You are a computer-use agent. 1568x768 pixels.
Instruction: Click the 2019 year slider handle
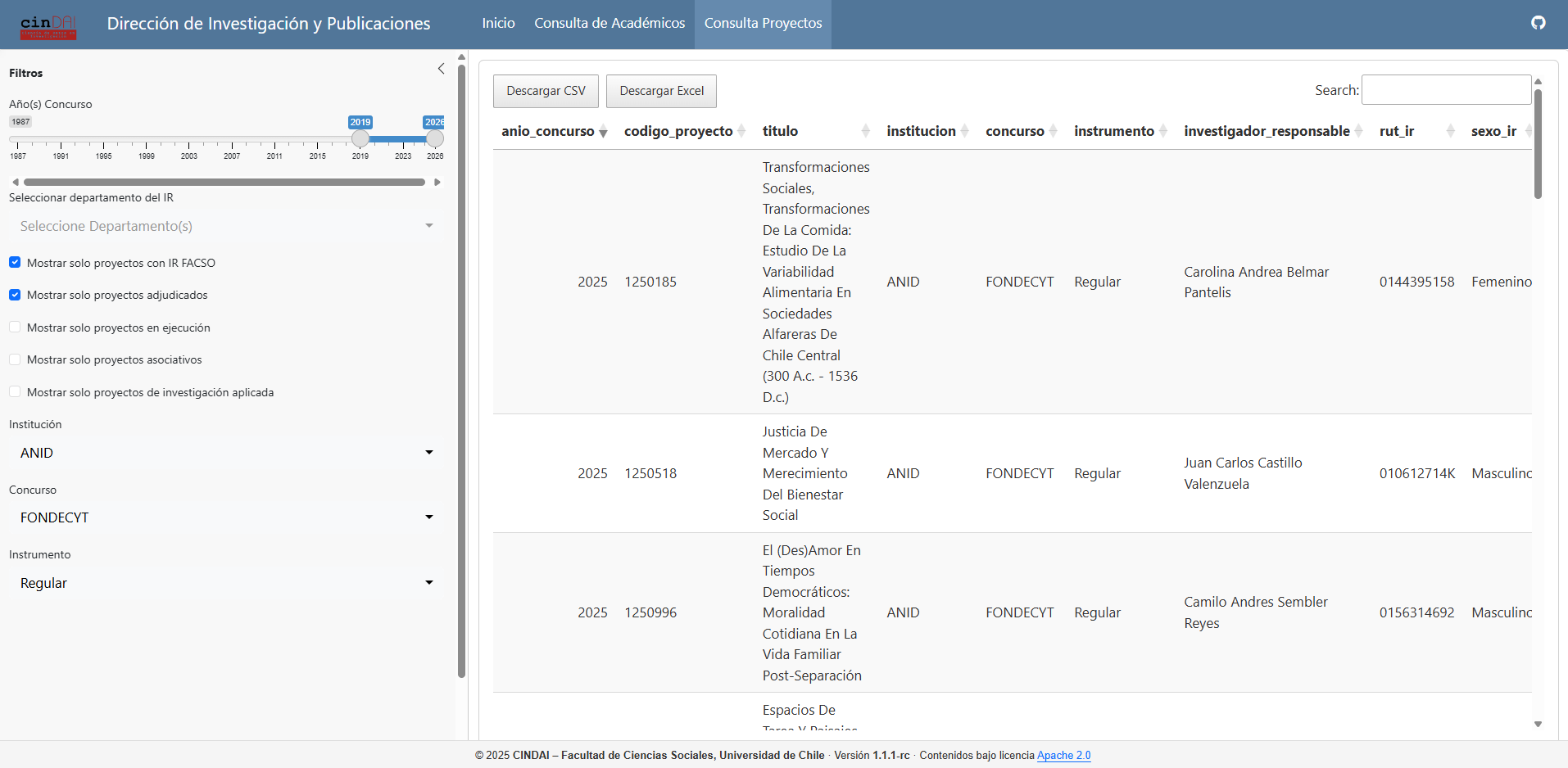(360, 139)
